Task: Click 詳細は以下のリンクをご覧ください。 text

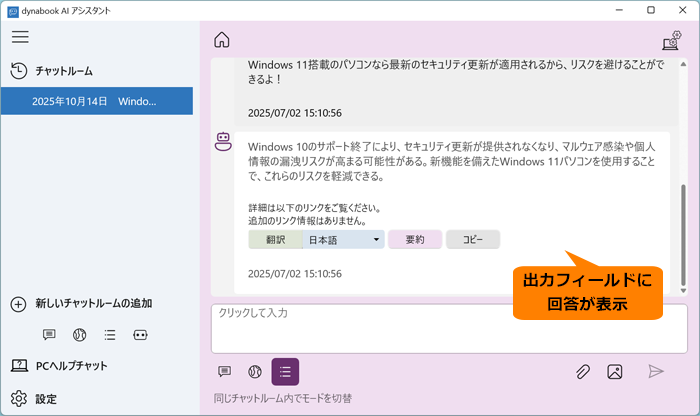Action: coord(314,208)
